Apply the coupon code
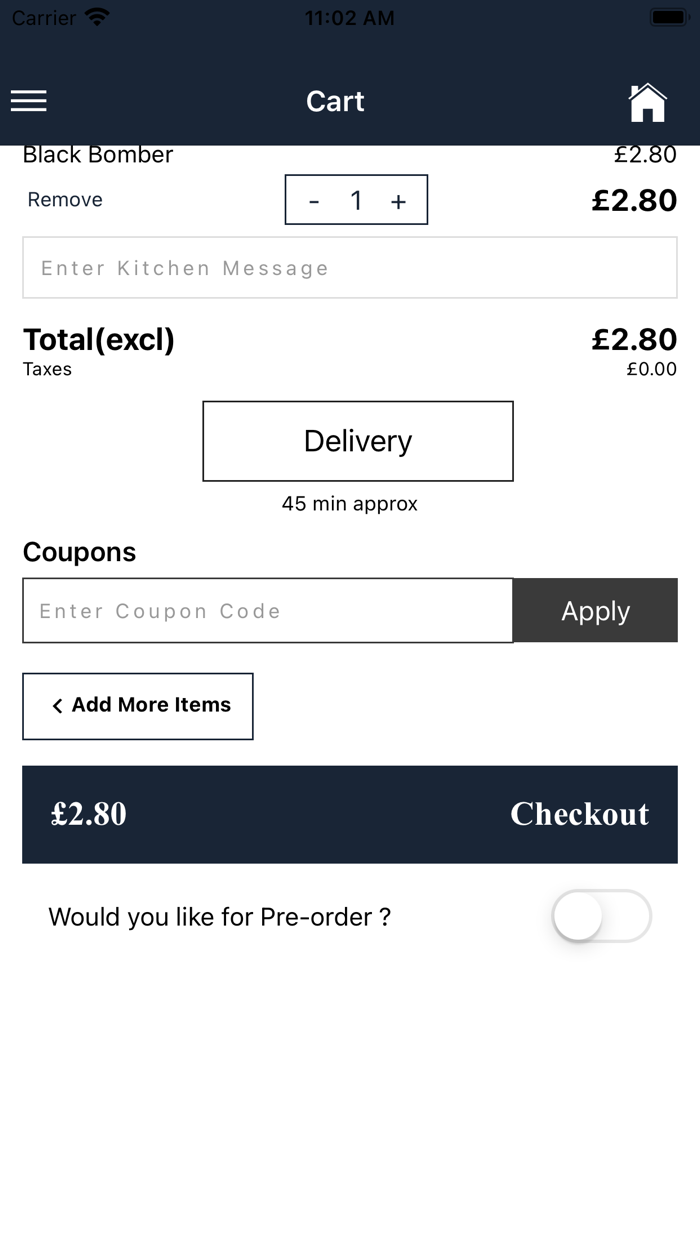The width and height of the screenshot is (700, 1244). (x=595, y=611)
